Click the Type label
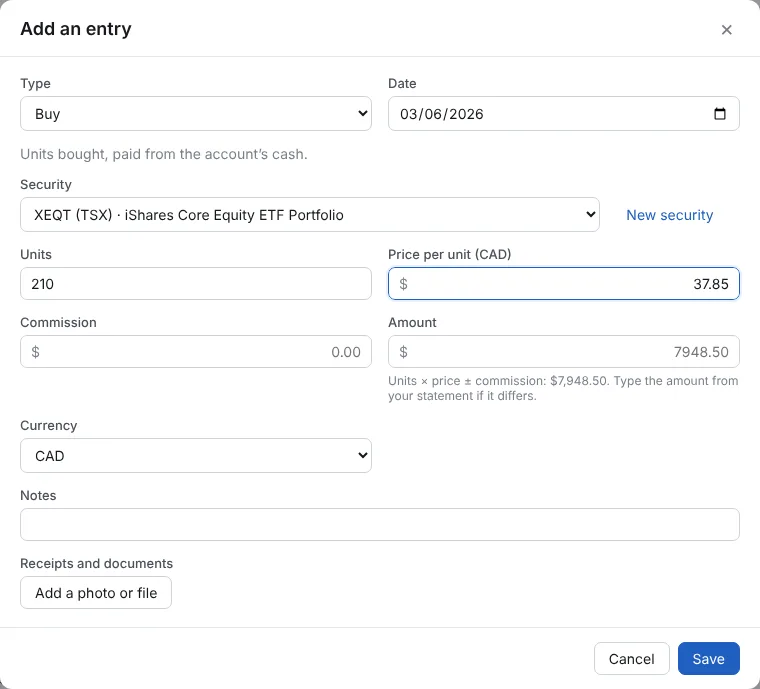The width and height of the screenshot is (760, 689). point(35,83)
